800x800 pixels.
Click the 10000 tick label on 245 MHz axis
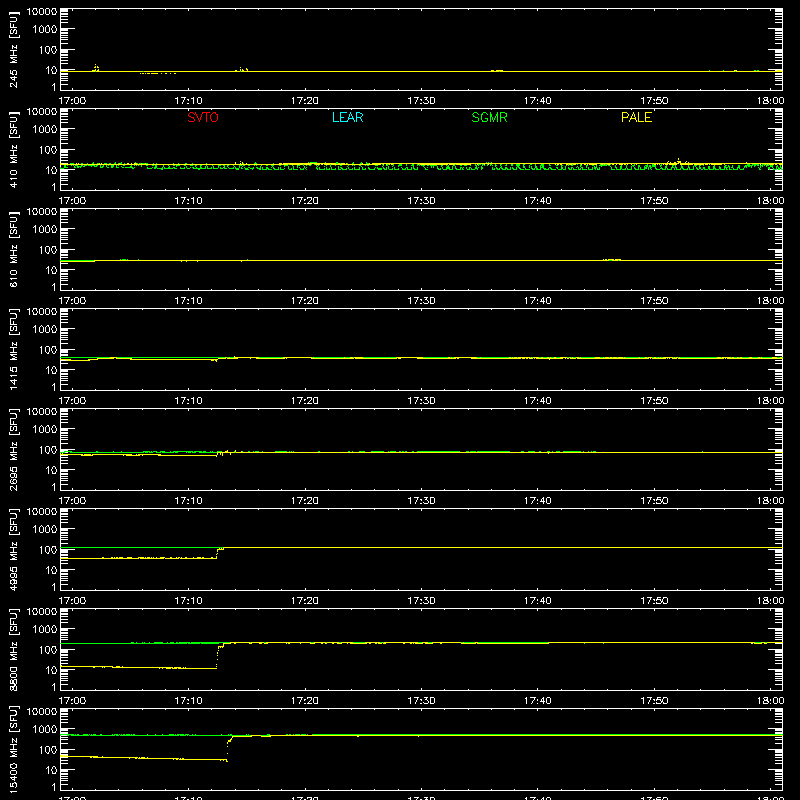click(42, 12)
